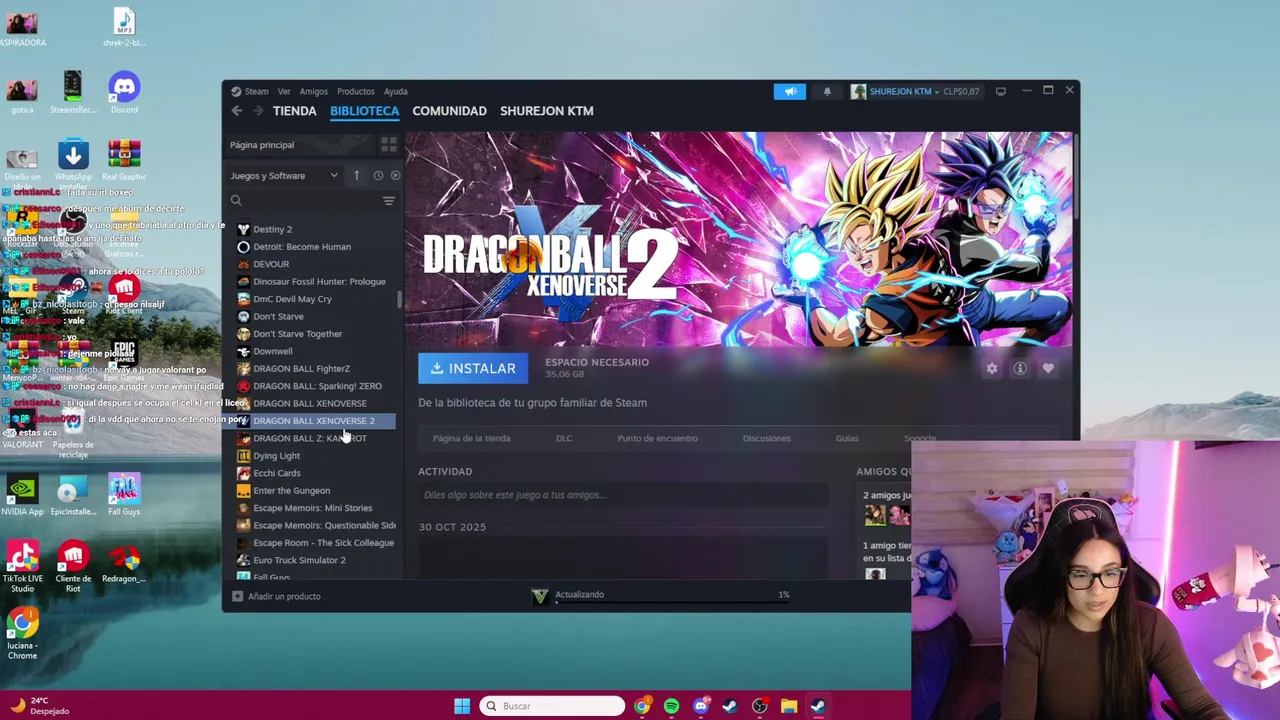Open the Fall Guys desktop shortcut

pos(124,495)
